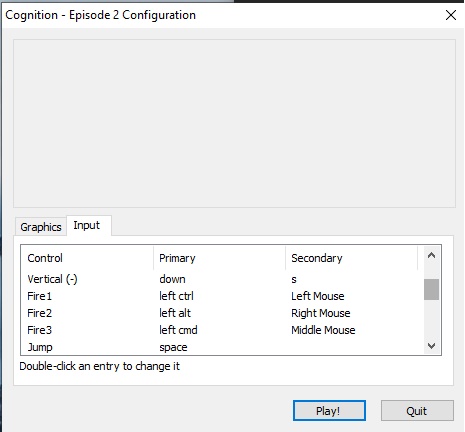Click the Secondary column header
The width and height of the screenshot is (465, 432).
click(x=352, y=258)
